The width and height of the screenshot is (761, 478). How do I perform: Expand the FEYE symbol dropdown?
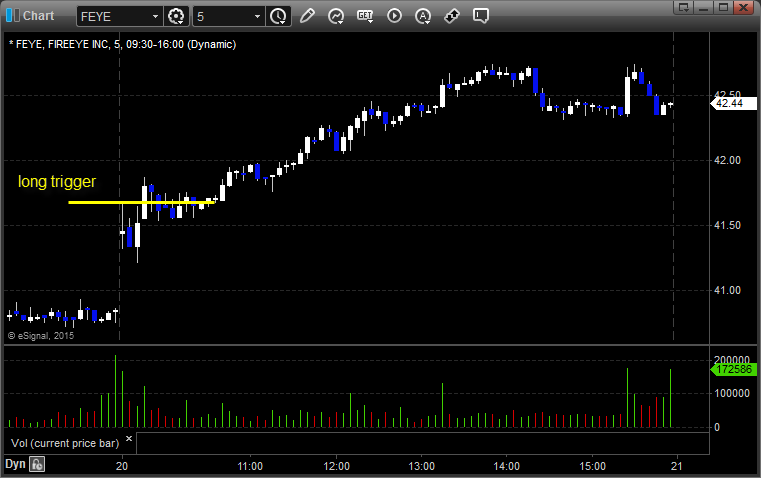click(155, 16)
